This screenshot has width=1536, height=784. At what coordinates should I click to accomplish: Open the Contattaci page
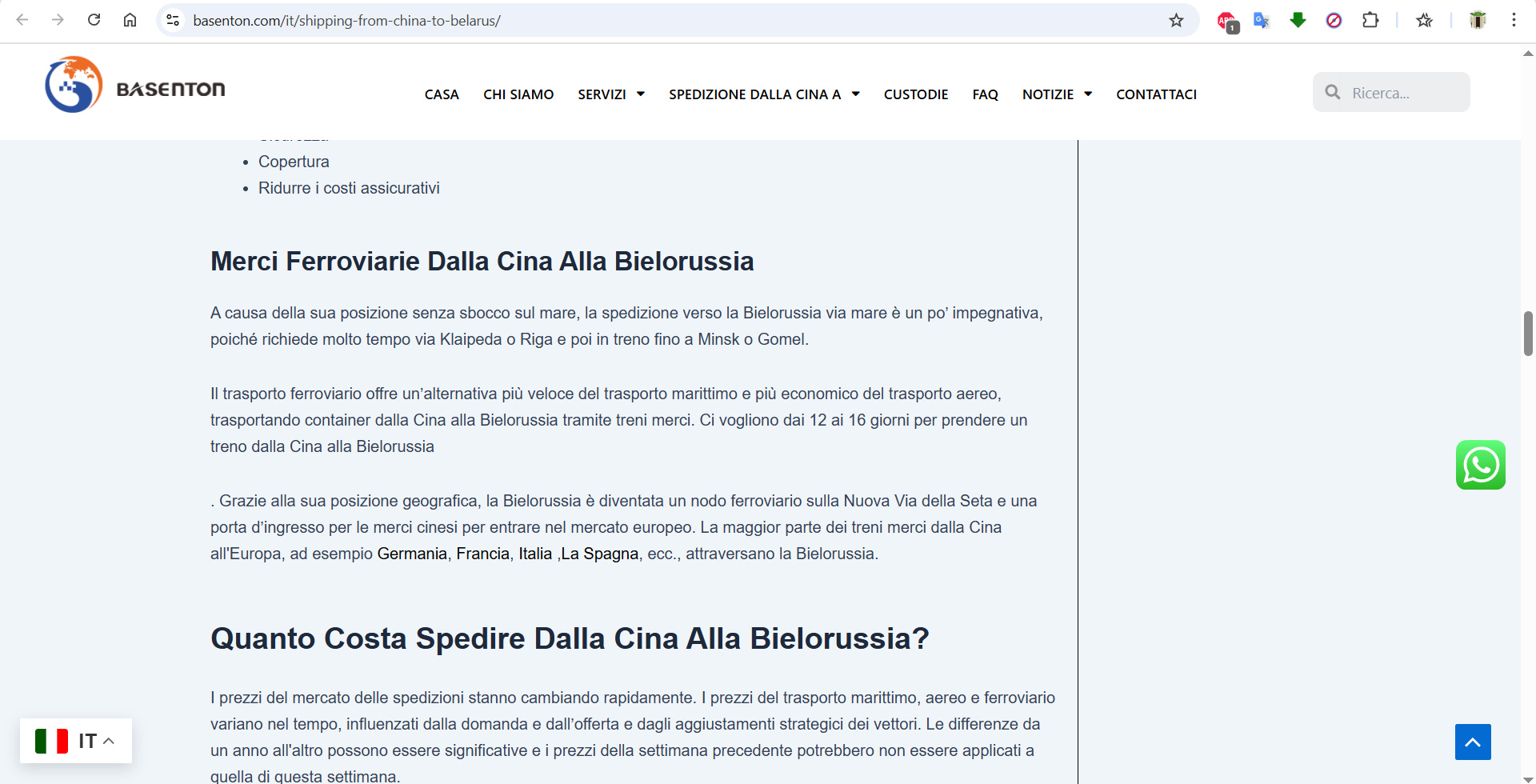1156,94
